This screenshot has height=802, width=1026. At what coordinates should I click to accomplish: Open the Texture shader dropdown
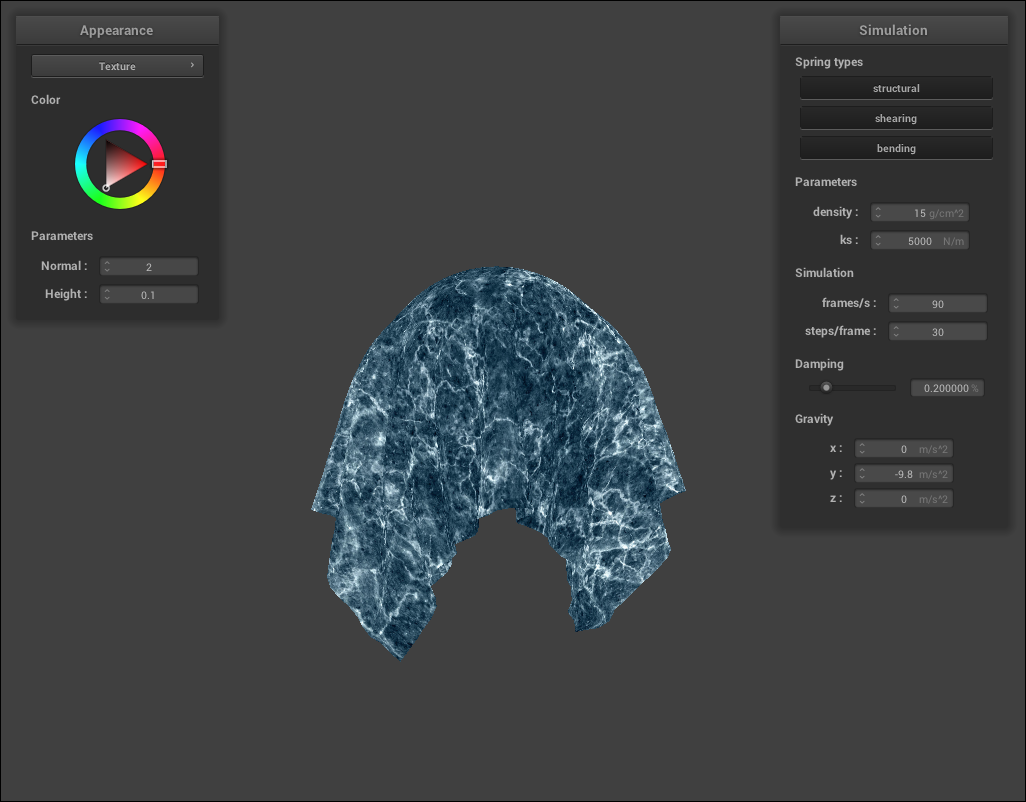pos(117,66)
